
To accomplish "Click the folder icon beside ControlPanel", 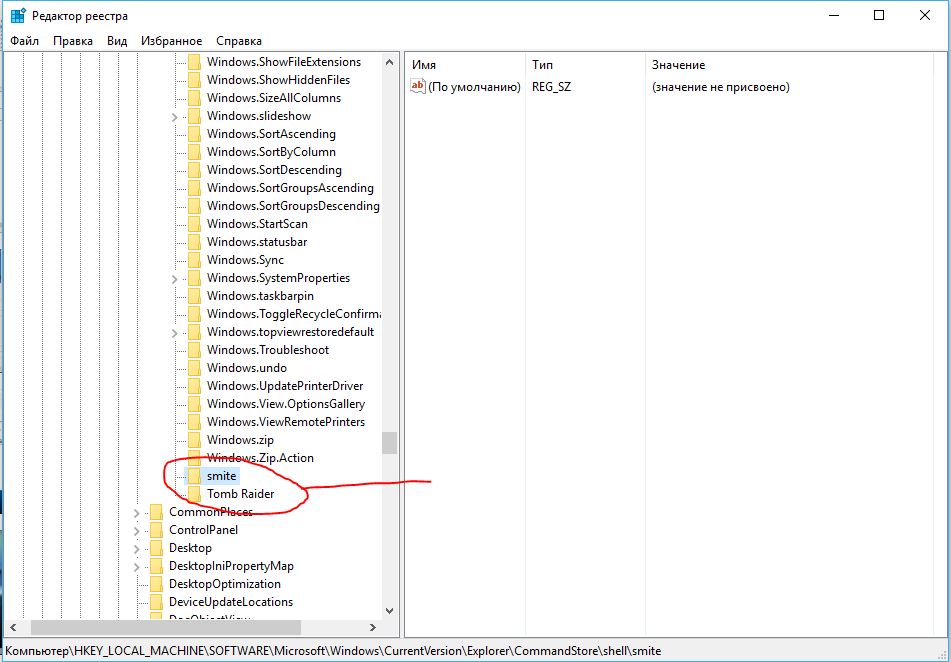I will click(x=156, y=530).
